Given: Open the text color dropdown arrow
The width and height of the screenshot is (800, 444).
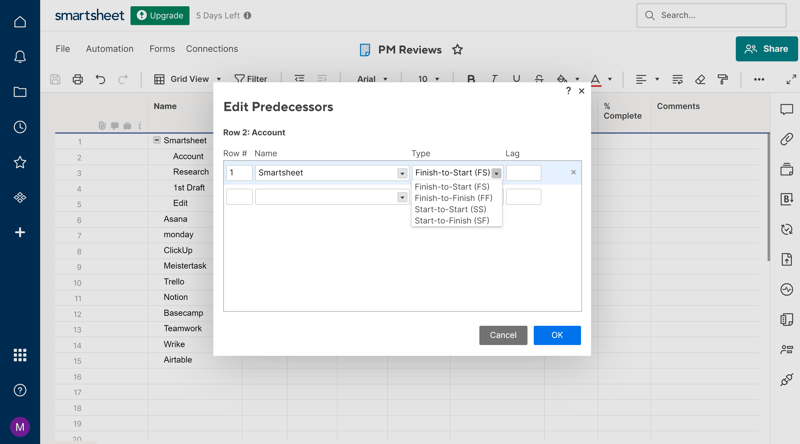Looking at the screenshot, I should click(610, 79).
